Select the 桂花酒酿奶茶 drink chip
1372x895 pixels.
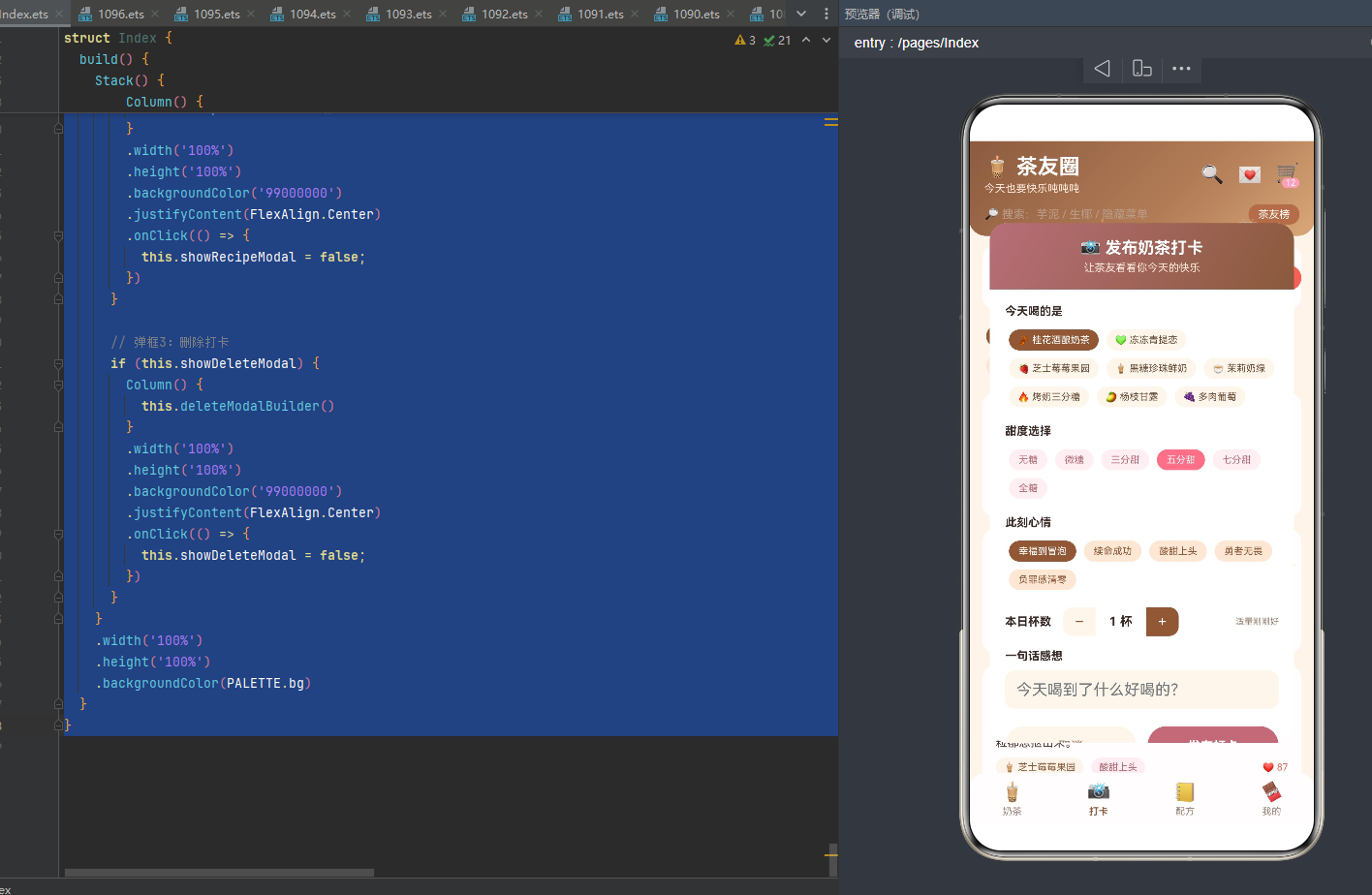pos(1053,340)
